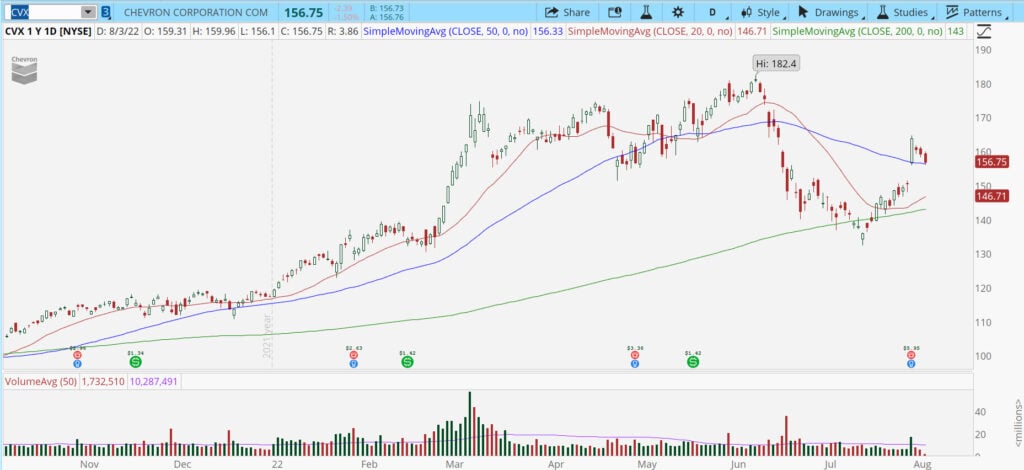Click the 180 level on price axis

pyautogui.click(x=984, y=84)
